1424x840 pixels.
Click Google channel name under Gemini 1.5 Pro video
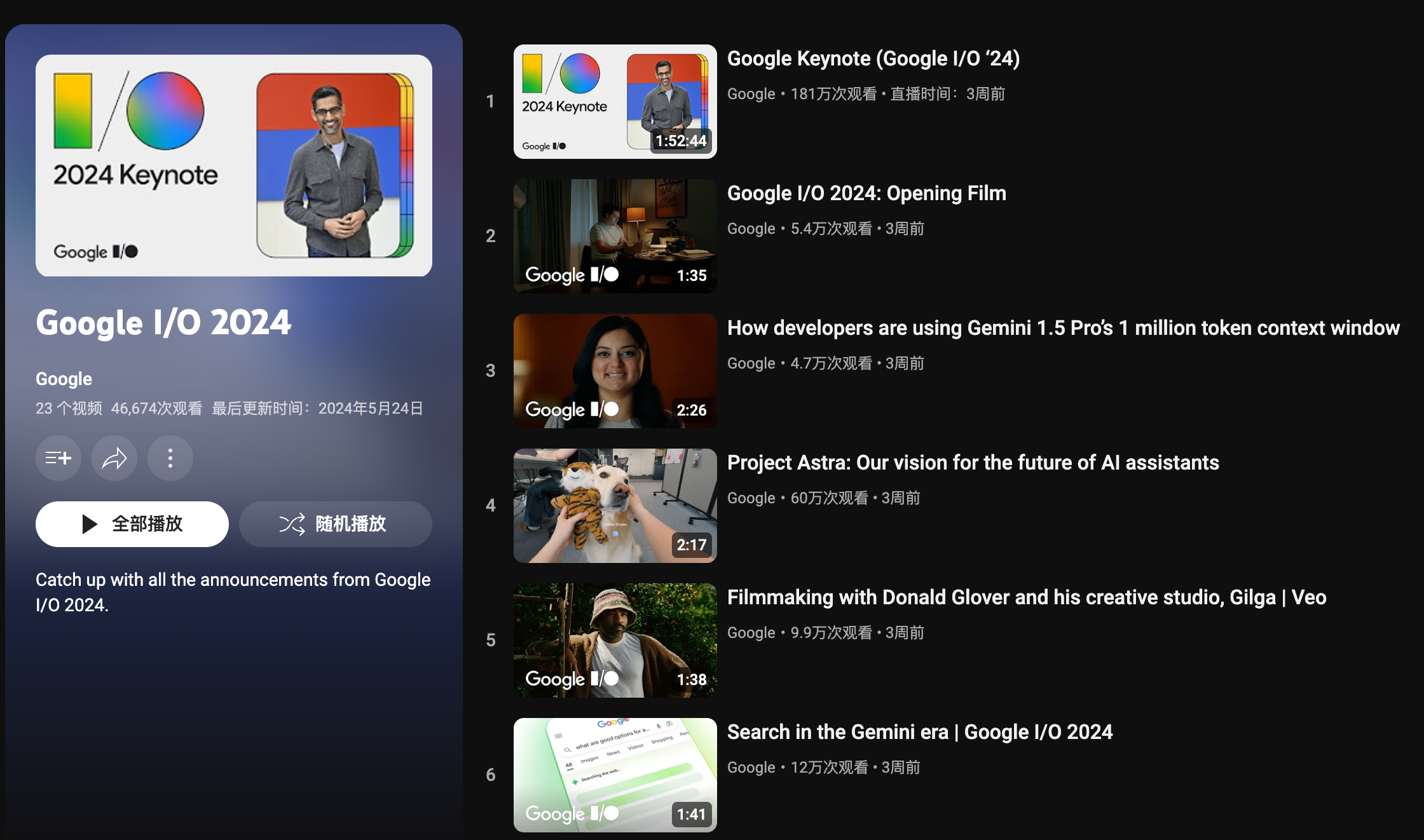[751, 363]
